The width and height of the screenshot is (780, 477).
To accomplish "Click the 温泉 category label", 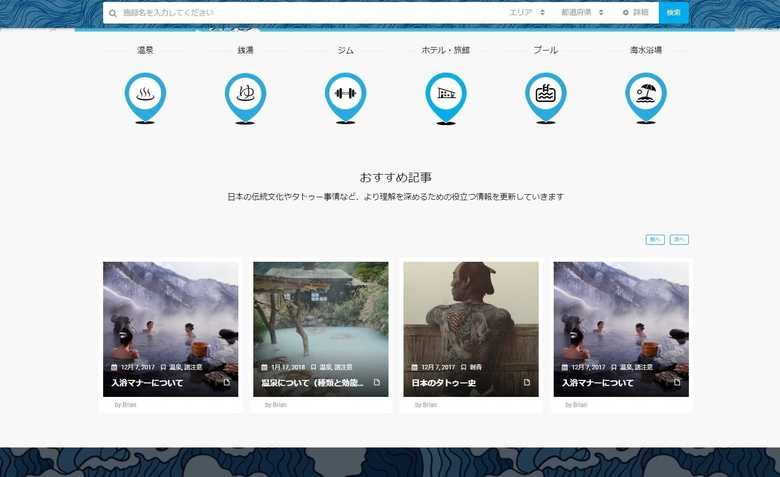I will (x=145, y=50).
